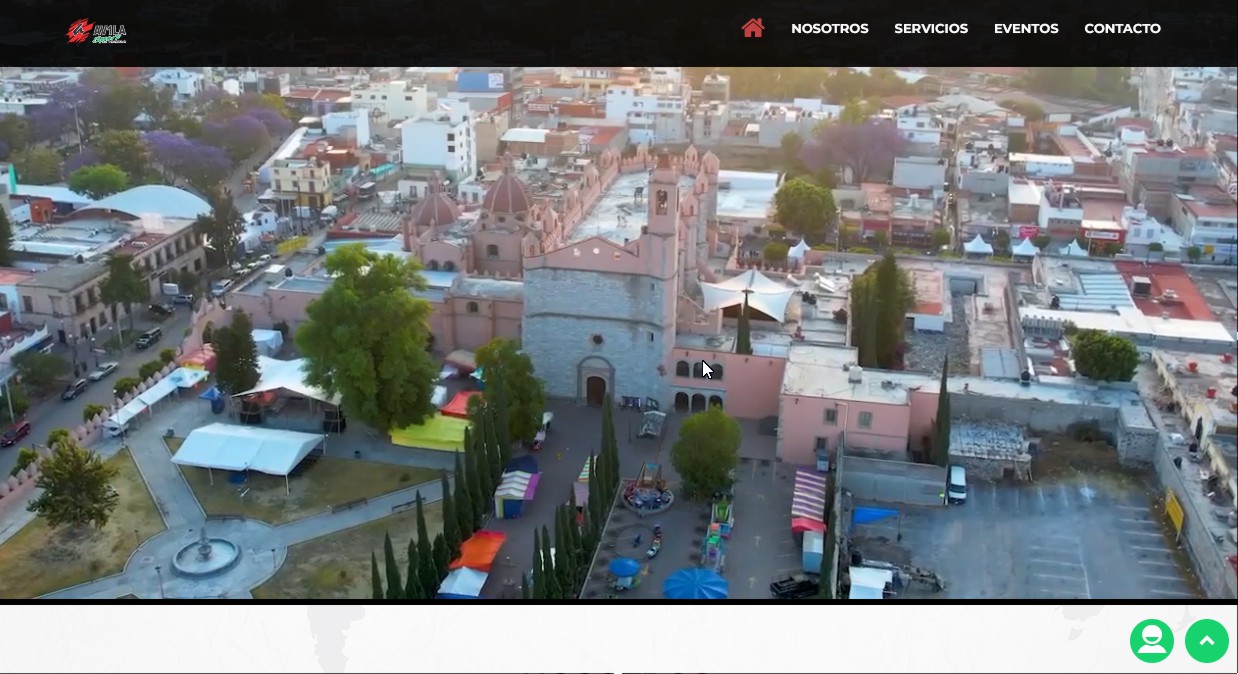Select EVENTOS in the navigation bar
The image size is (1238, 674).
1025,29
